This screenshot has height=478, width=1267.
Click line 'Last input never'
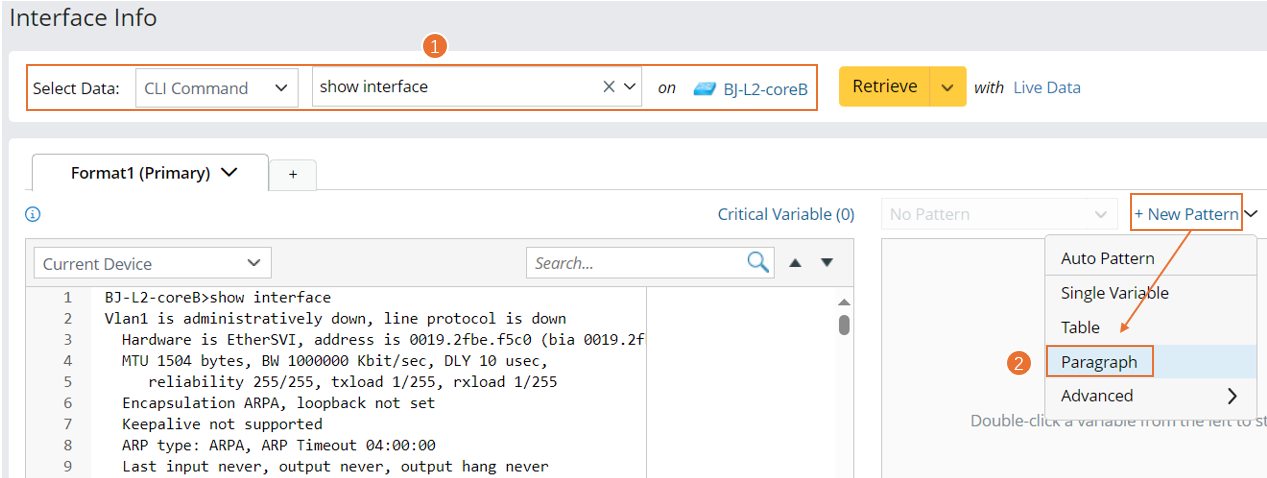(335, 466)
